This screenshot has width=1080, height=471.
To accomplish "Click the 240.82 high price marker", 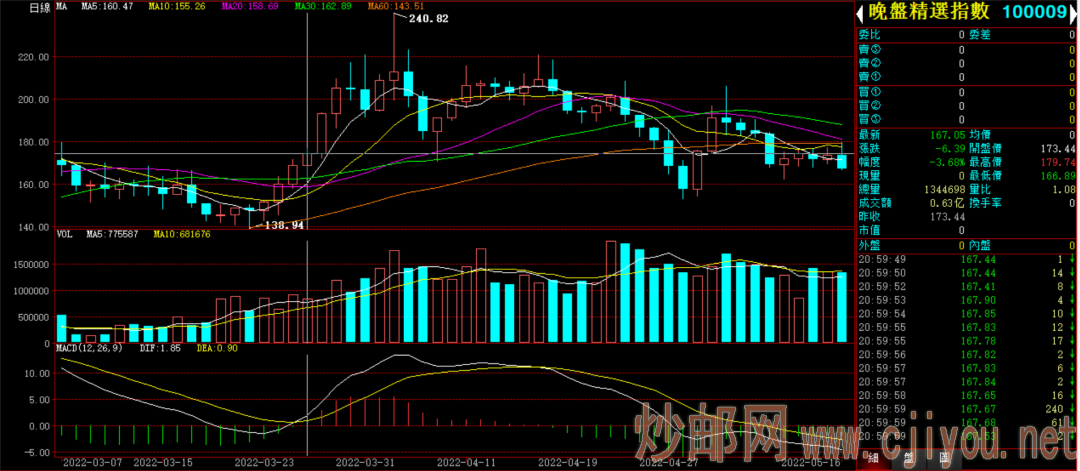I will (428, 20).
